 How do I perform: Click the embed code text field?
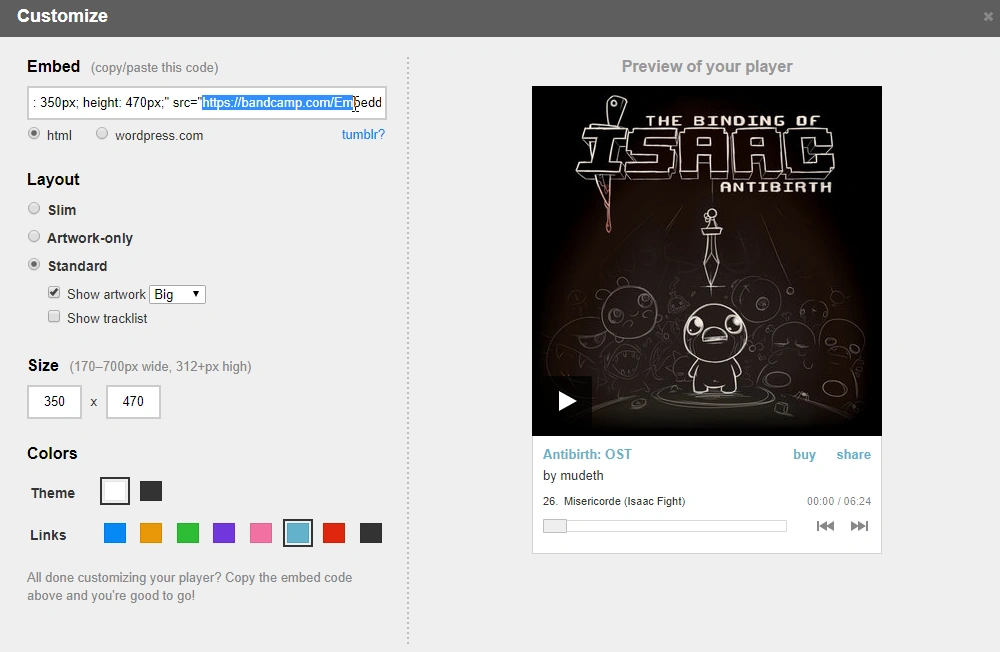tap(207, 103)
